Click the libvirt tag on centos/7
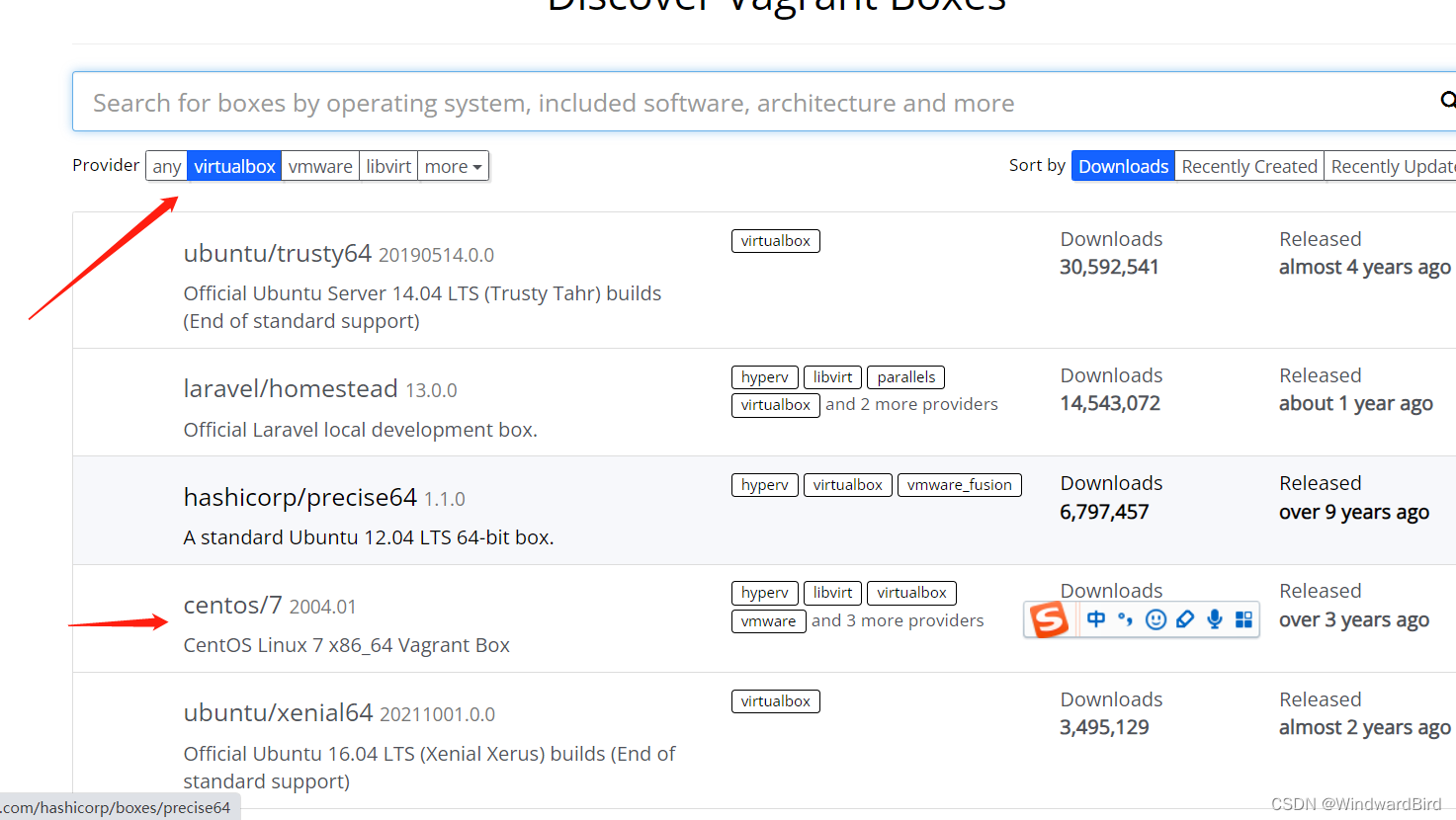1456x820 pixels. pyautogui.click(x=832, y=593)
